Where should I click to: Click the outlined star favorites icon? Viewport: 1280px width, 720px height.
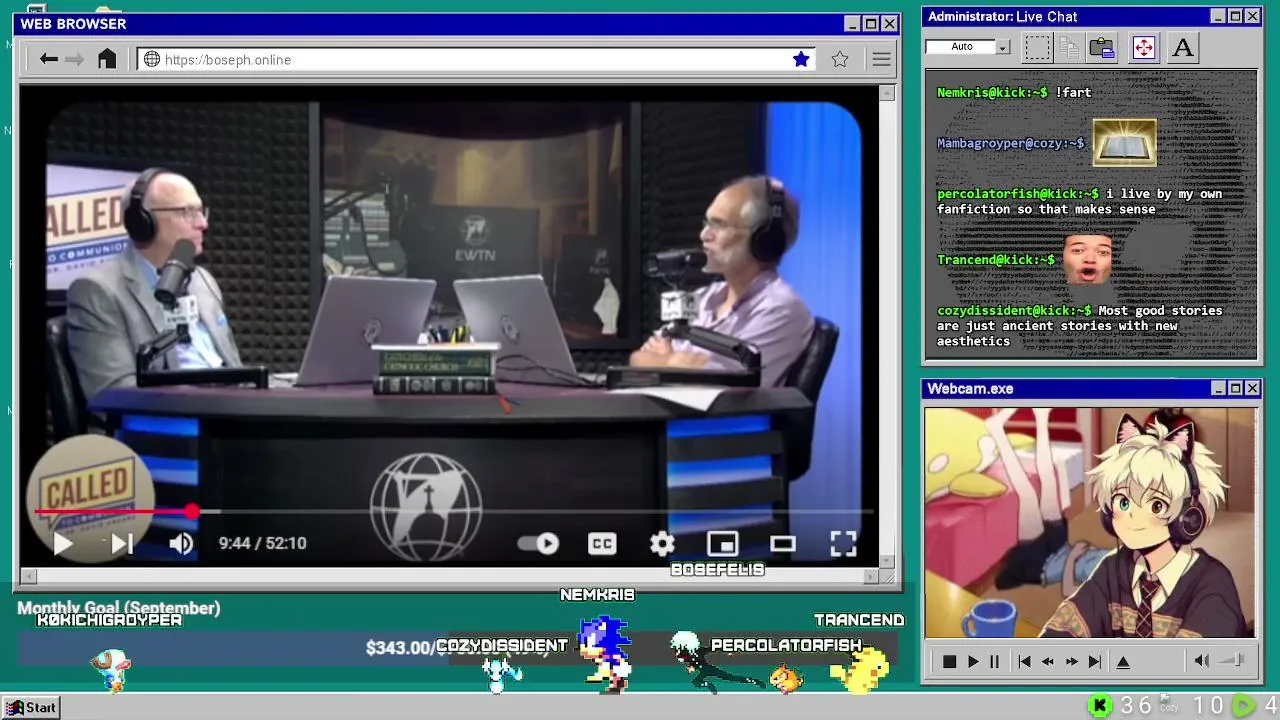click(840, 59)
